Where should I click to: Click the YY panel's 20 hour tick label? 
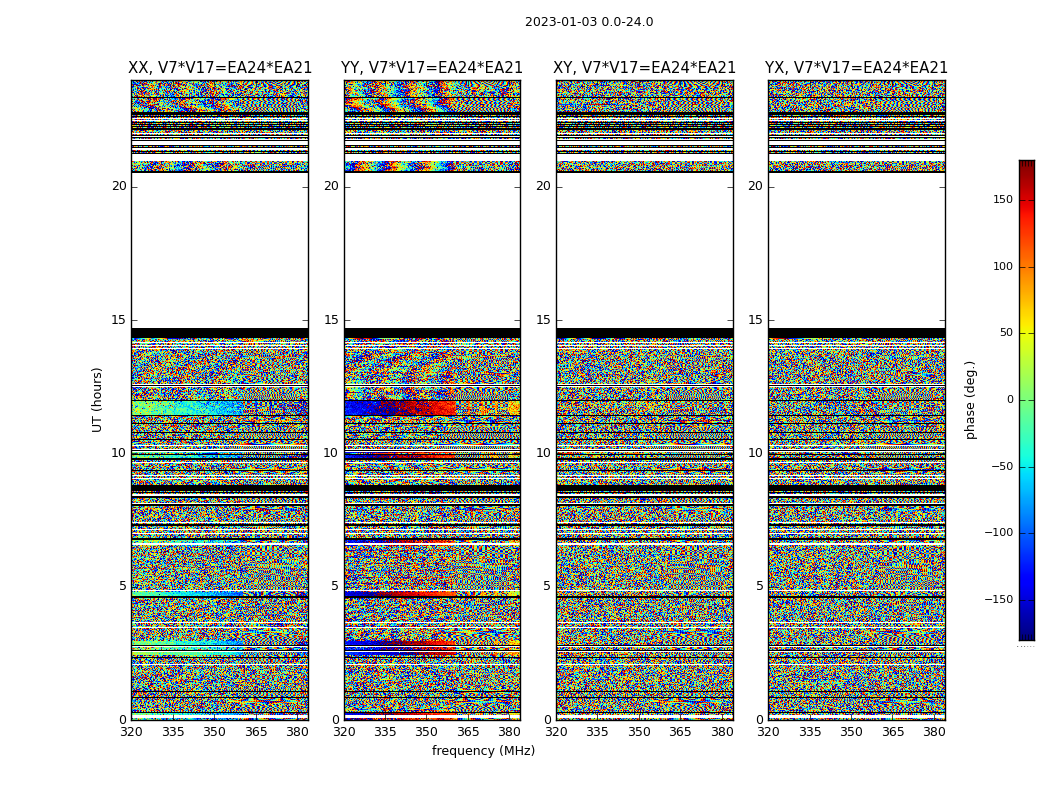coord(331,186)
